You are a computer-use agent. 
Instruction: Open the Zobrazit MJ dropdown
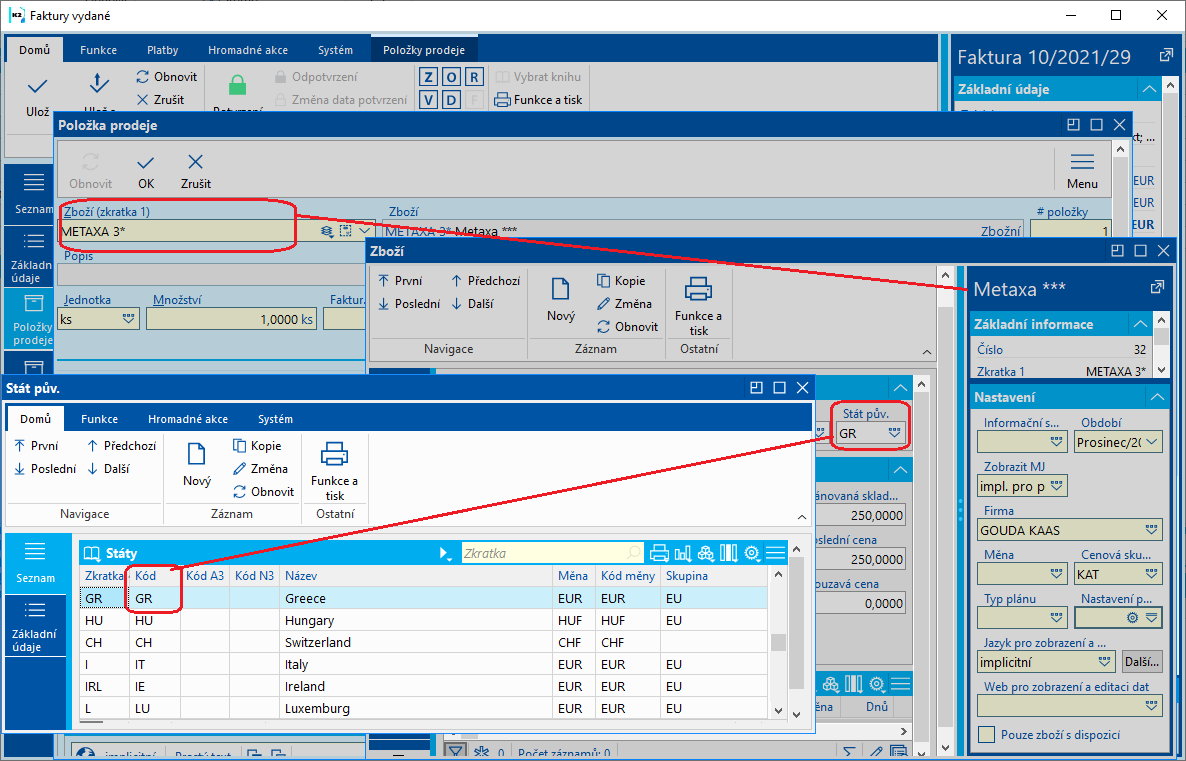[x=1057, y=486]
